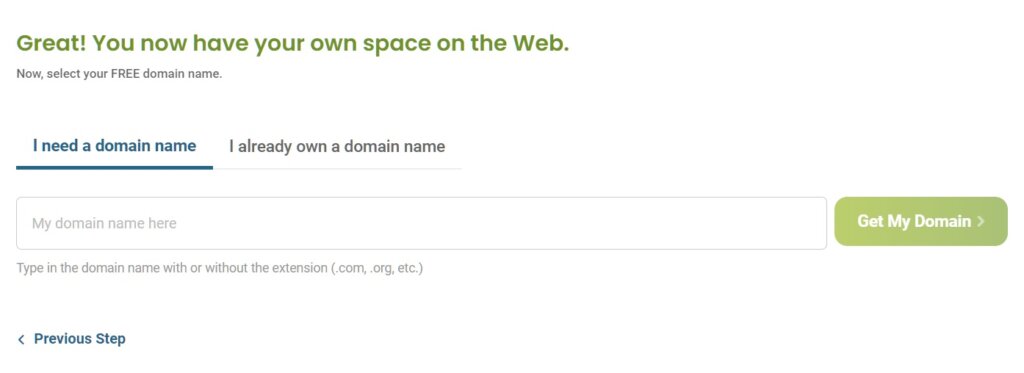Click the word 'Step' in Previous Step
This screenshot has height=373, width=1024.
tap(110, 339)
